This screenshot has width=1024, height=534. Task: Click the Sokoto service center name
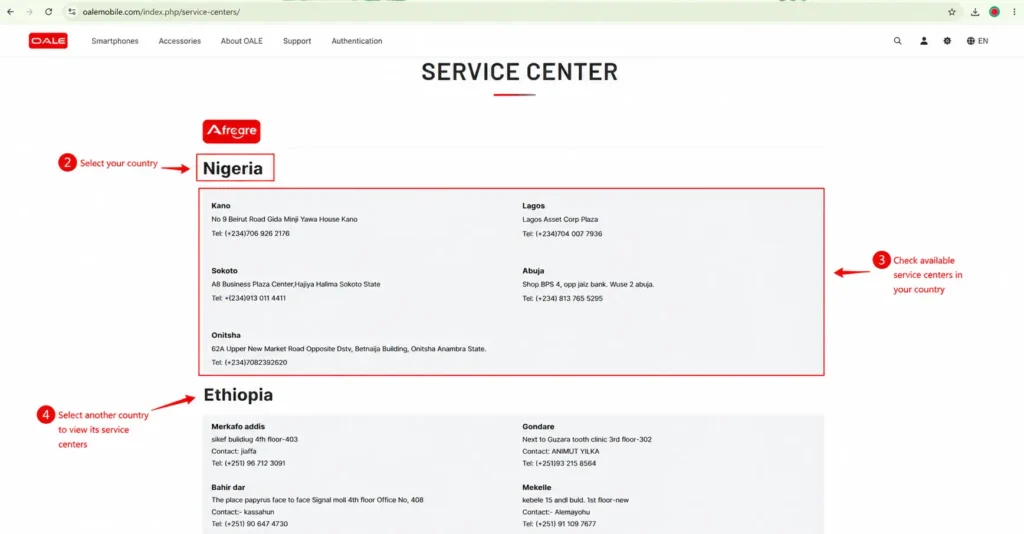point(224,270)
